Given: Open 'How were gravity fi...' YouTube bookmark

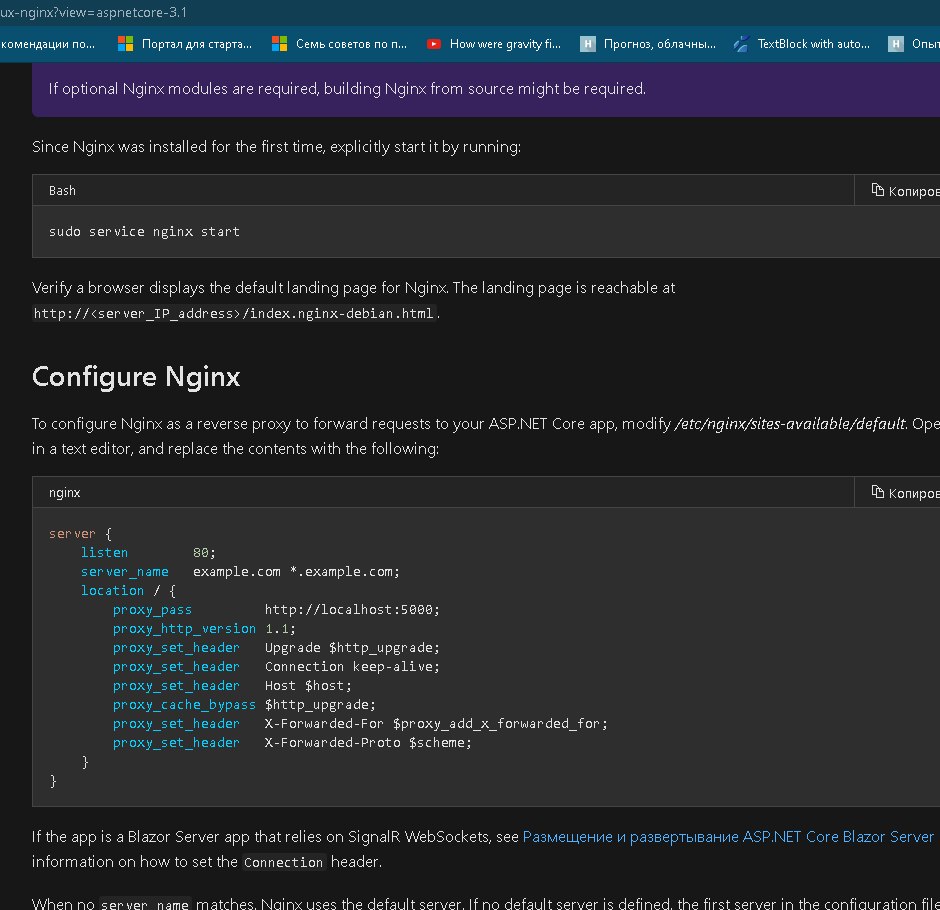Looking at the screenshot, I should click(x=494, y=44).
